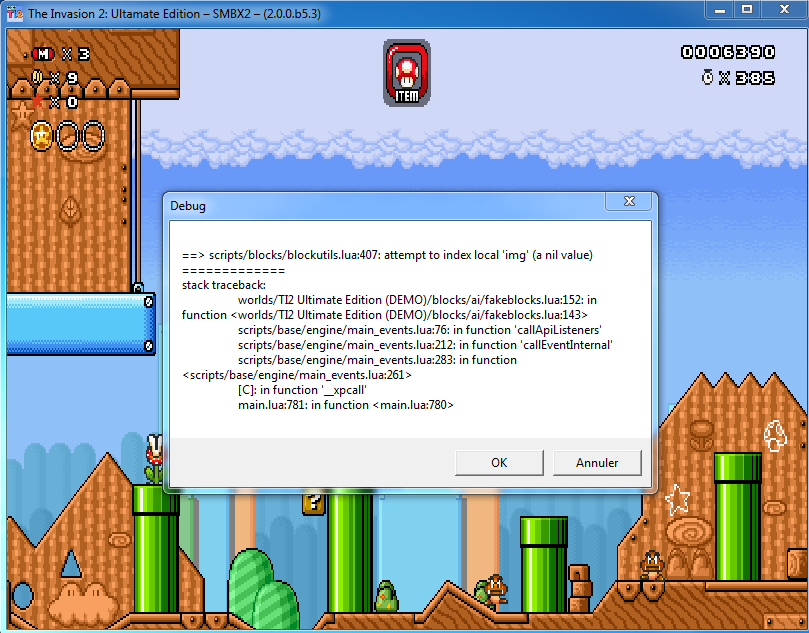The width and height of the screenshot is (809, 633).
Task: Click the Goomba near the slope bottom
Action: coord(496,588)
